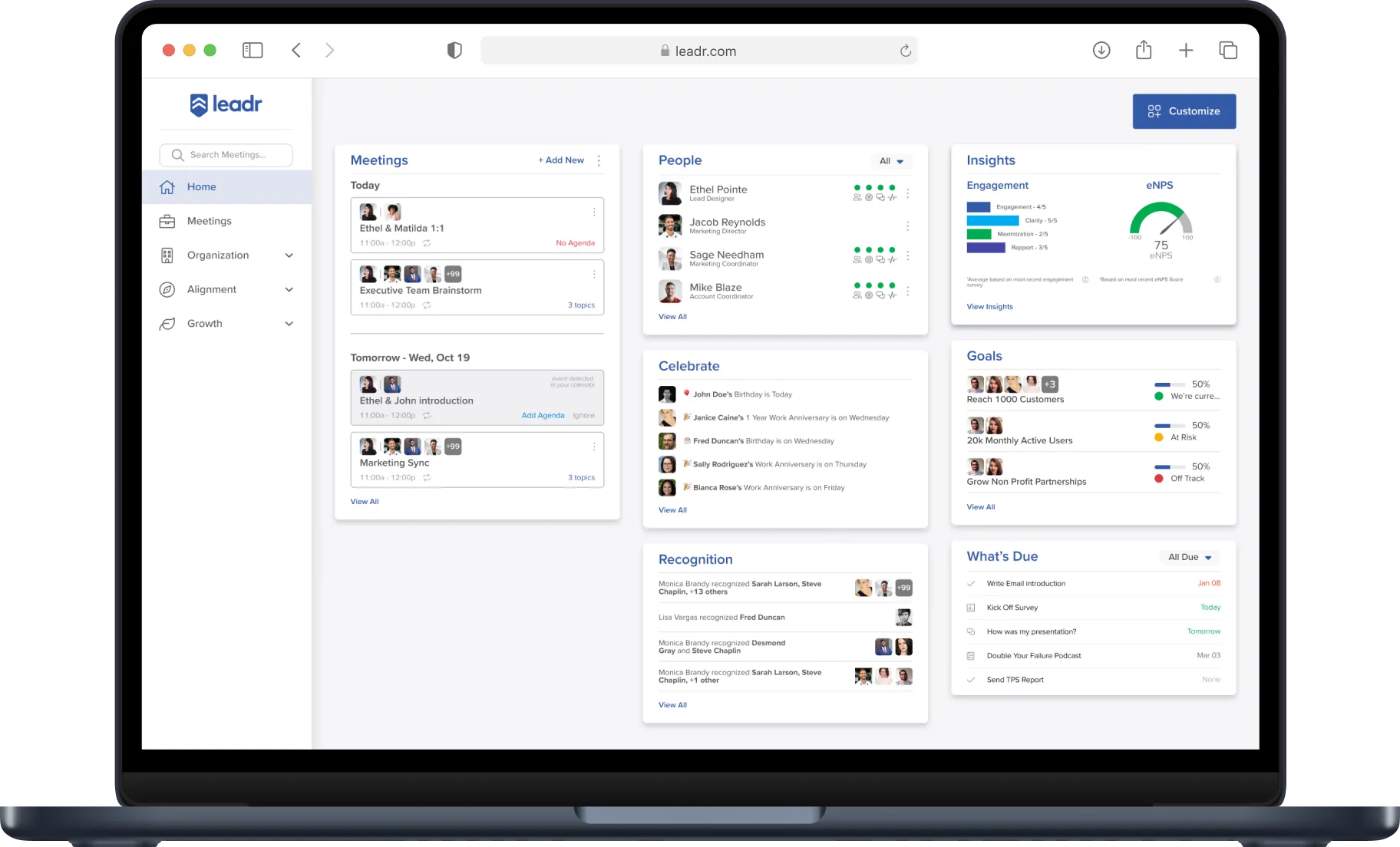
Task: Expand the Growth chevron
Action: tap(289, 324)
